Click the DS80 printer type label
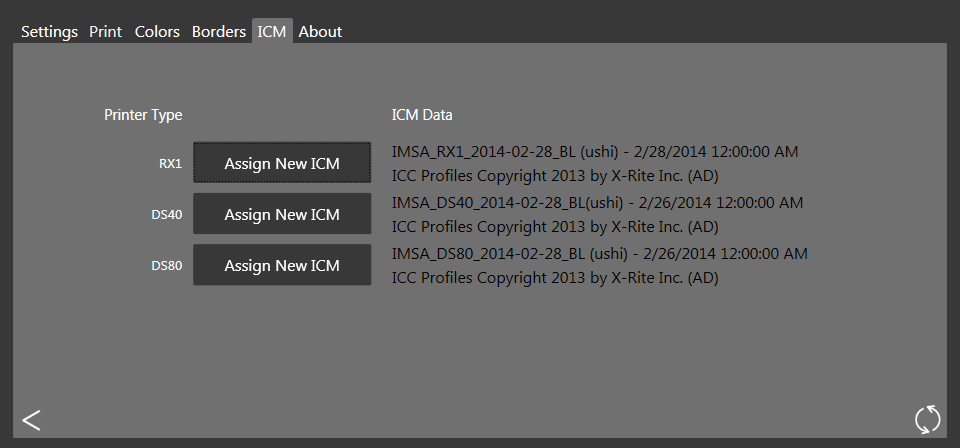Viewport: 960px width, 448px height. (167, 266)
